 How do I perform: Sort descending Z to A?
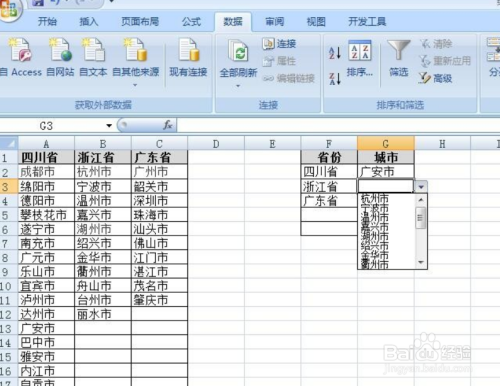[x=335, y=79]
